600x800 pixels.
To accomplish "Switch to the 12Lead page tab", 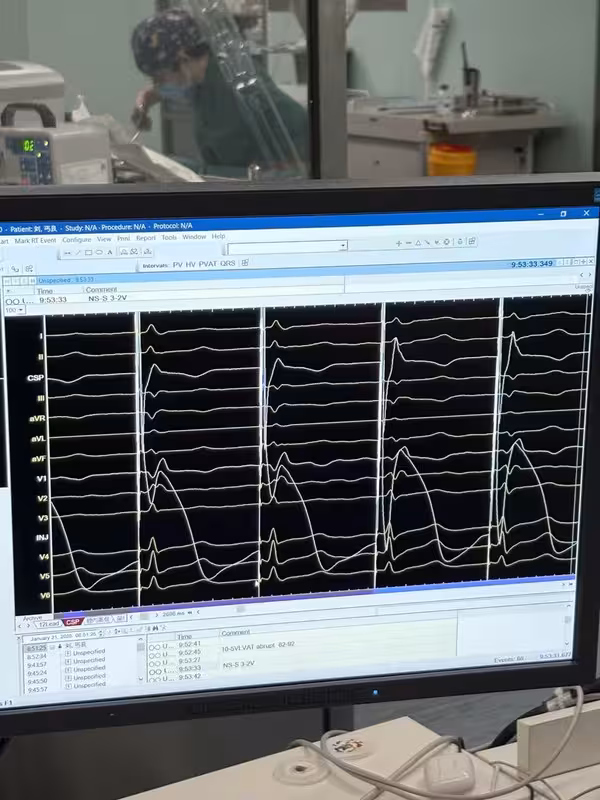I will tap(48, 623).
